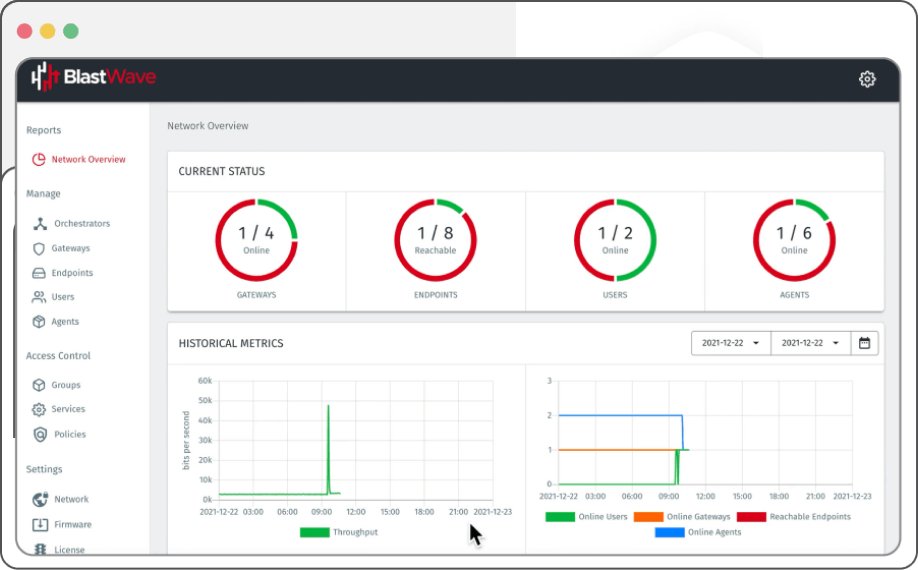
Task: Click the Access Control section label
Action: coord(58,356)
